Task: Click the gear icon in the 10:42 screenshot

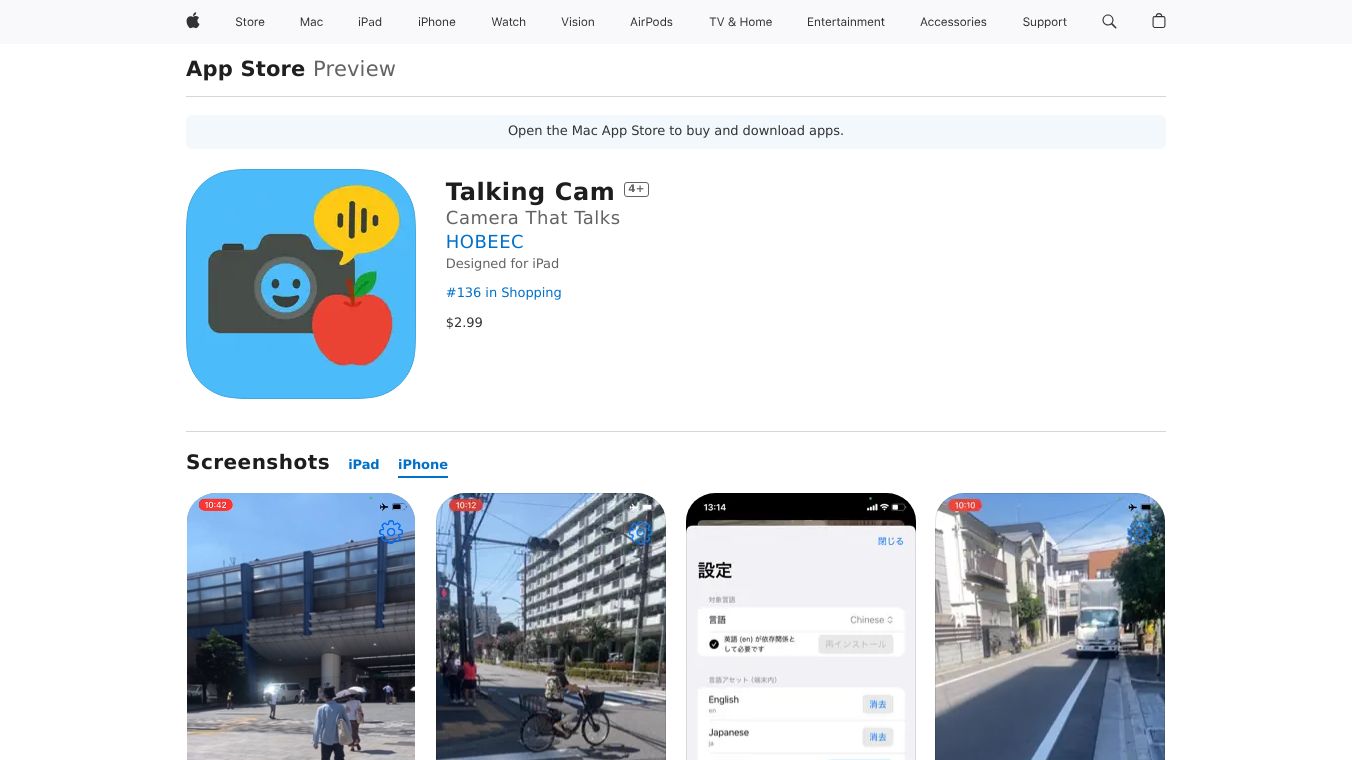Action: 391,531
